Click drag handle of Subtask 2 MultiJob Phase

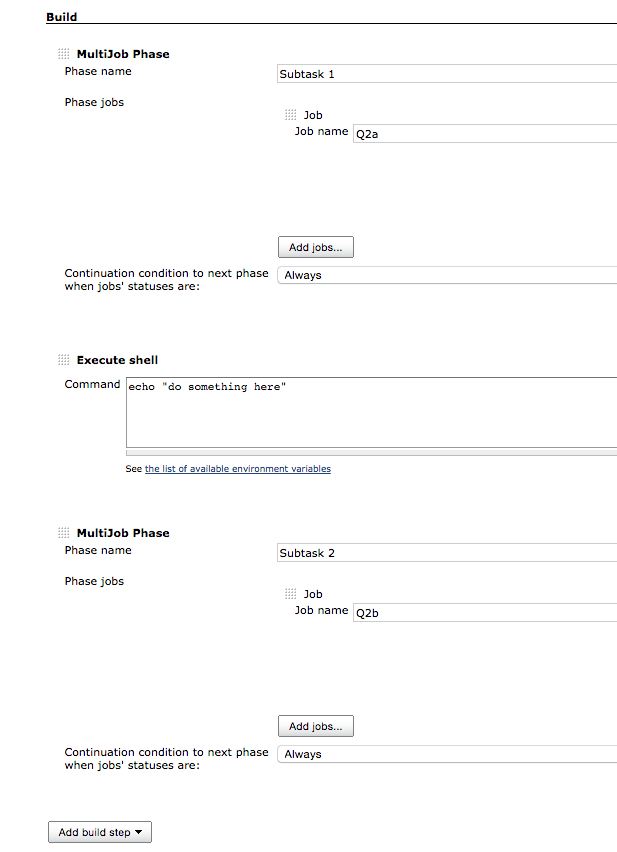point(64,533)
